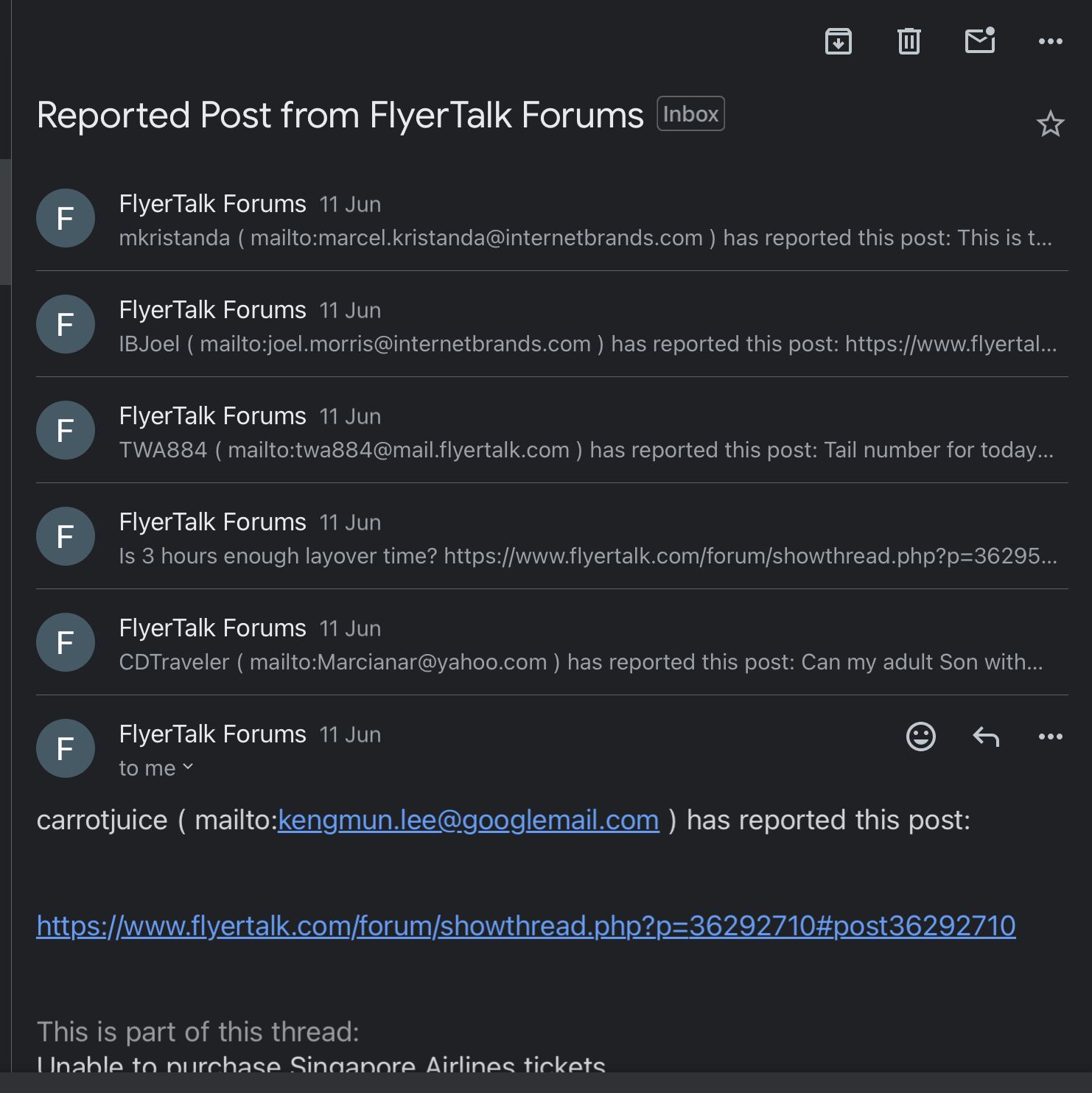The image size is (1092, 1093).
Task: Open the kengmun.lee@googlemail.com email link
Action: [468, 820]
